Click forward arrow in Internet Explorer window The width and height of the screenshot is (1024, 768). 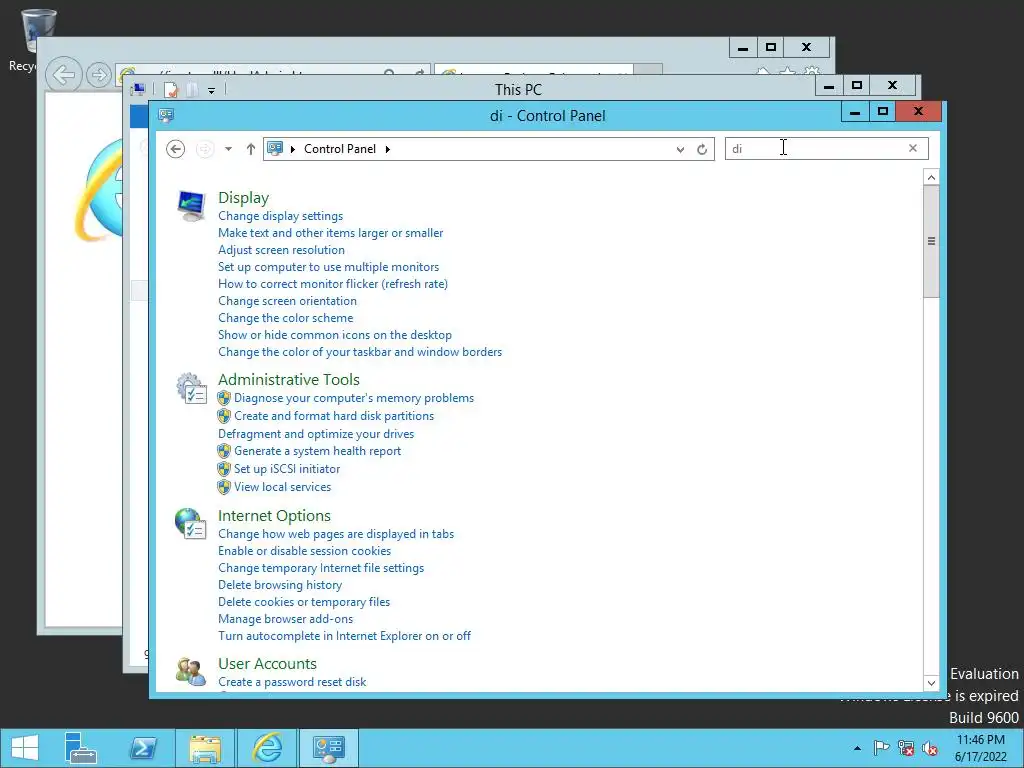[99, 75]
